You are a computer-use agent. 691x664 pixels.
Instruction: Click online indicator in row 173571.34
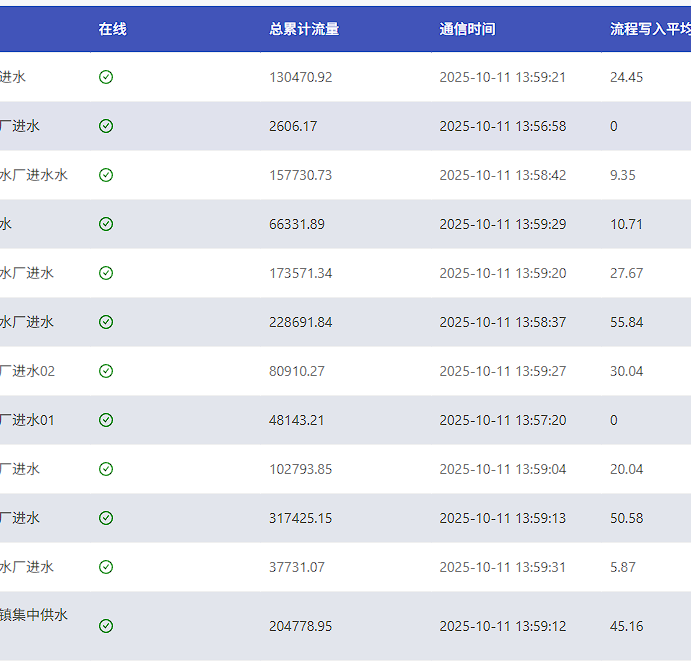click(106, 273)
